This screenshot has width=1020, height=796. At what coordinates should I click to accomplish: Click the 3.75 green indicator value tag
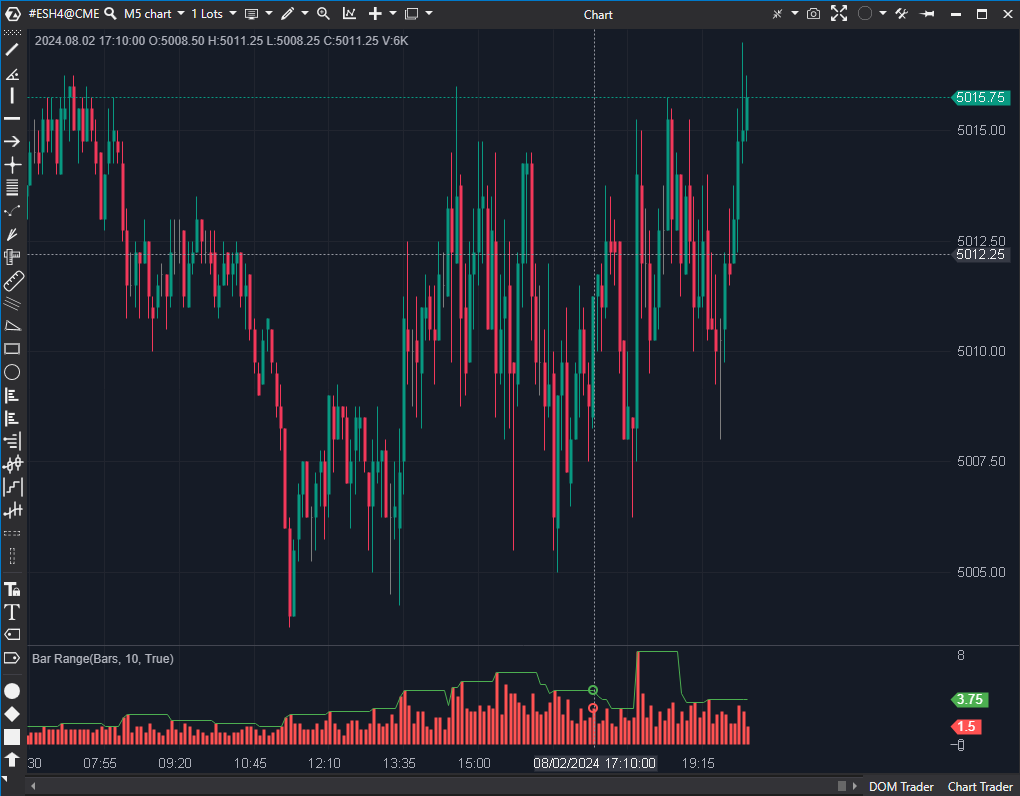tap(969, 700)
